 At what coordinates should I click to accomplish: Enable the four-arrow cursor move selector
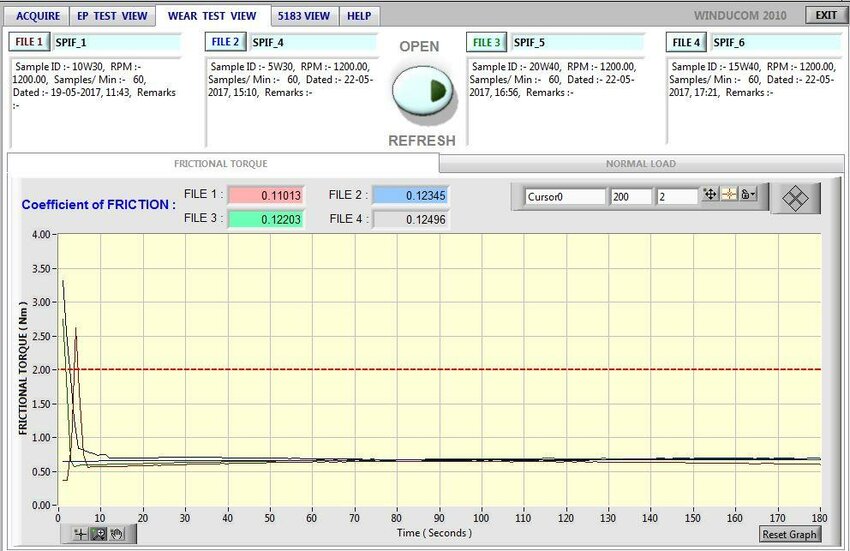pos(711,196)
